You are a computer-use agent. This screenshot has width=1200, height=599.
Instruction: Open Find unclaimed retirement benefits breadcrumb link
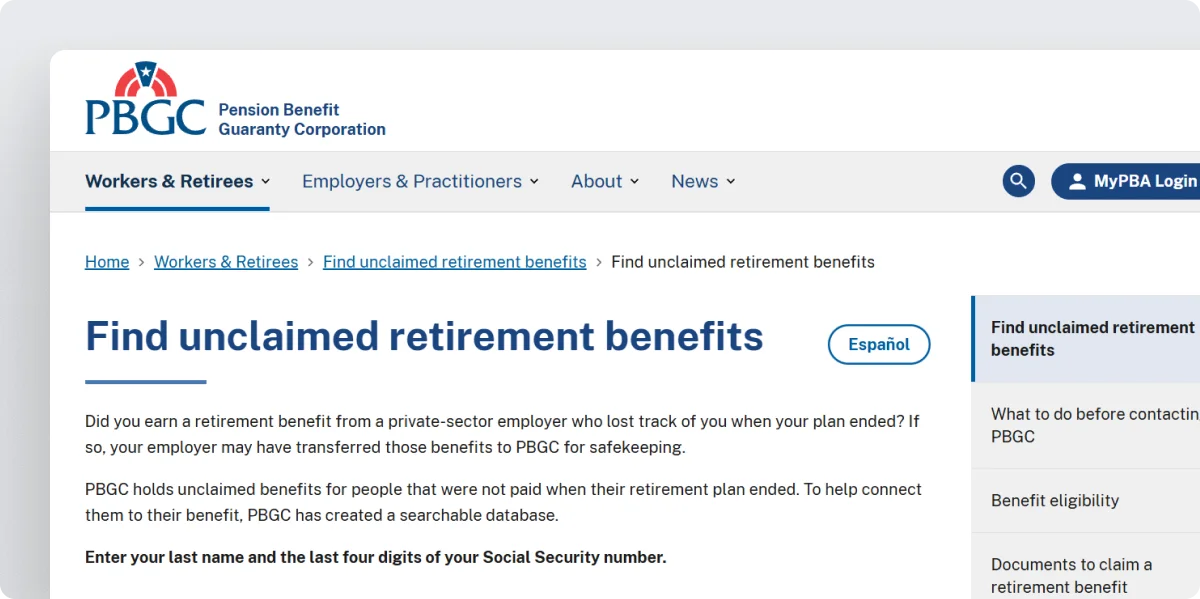[x=454, y=261]
